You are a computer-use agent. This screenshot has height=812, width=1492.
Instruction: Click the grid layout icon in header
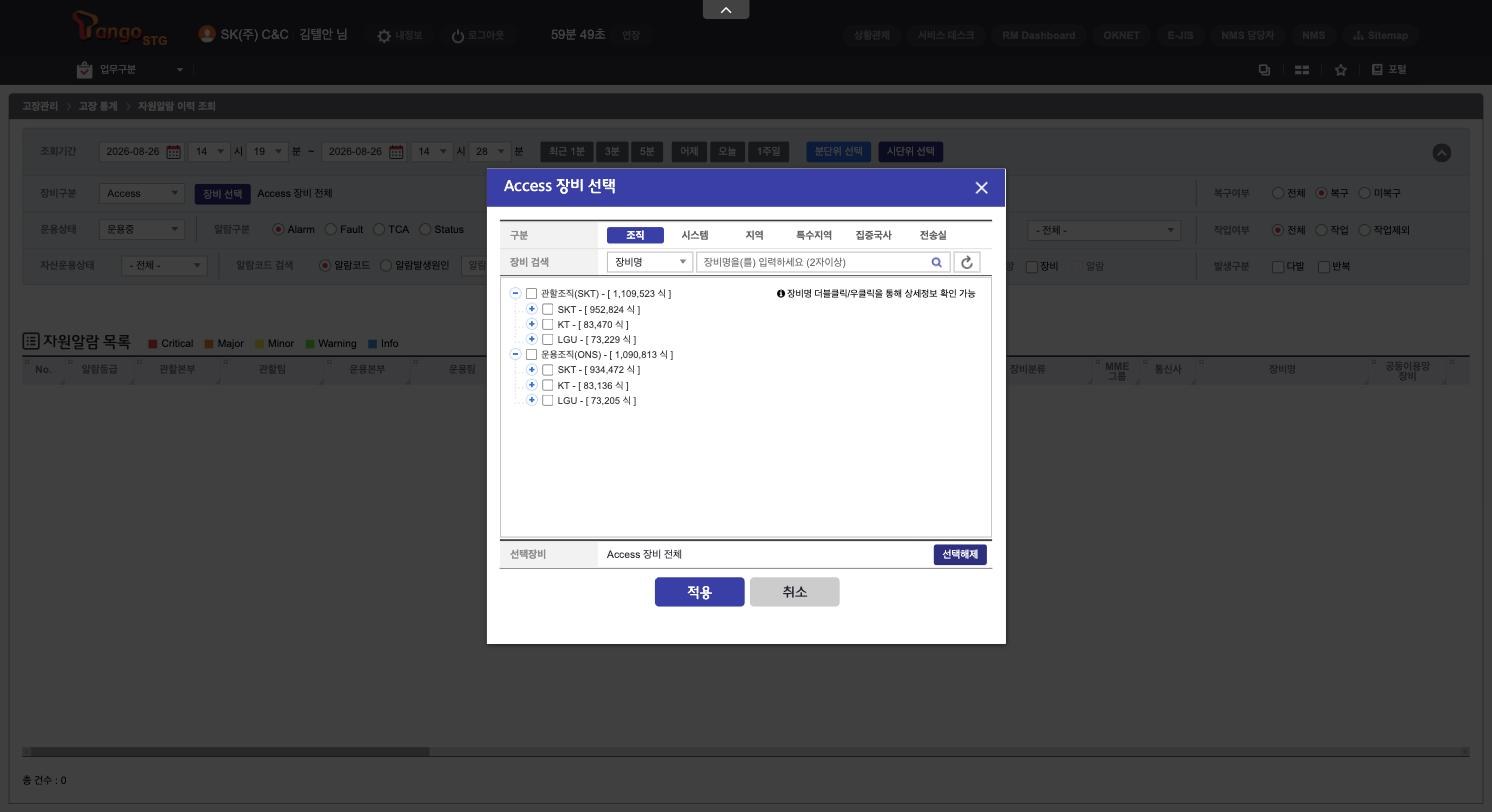[x=1302, y=70]
